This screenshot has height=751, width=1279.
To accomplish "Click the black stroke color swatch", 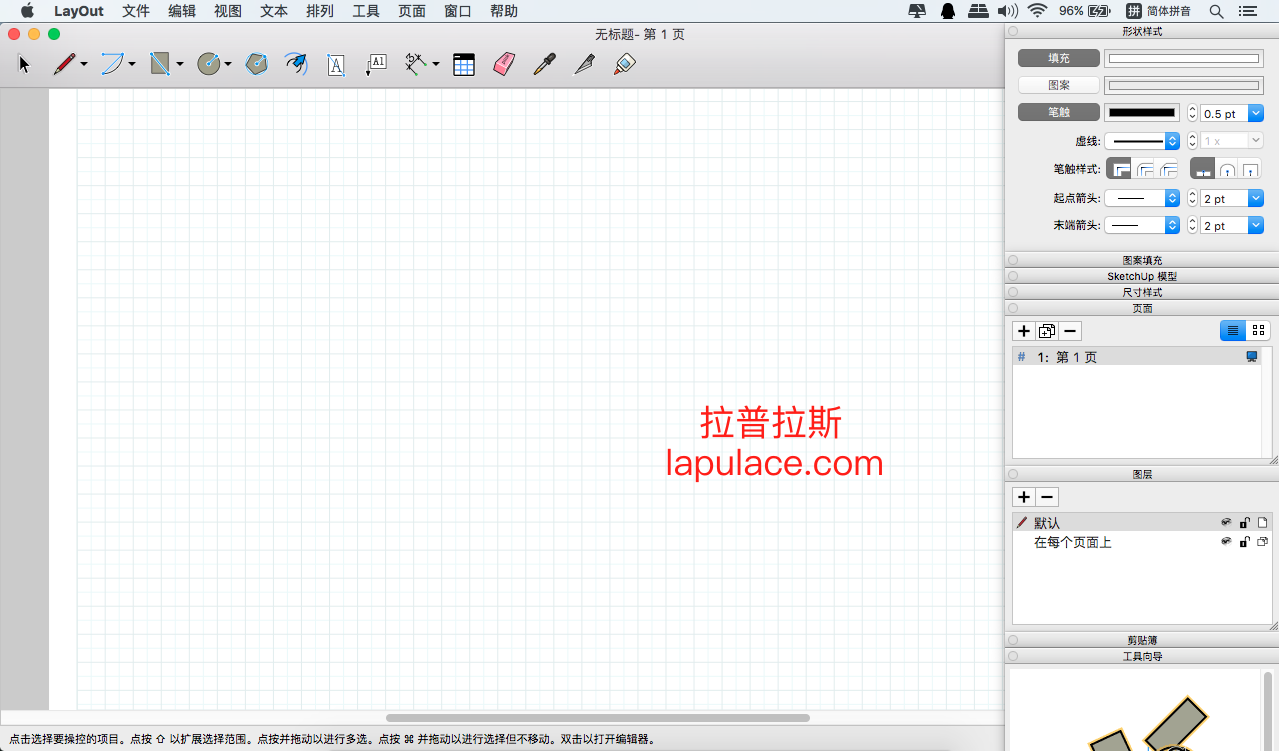I will pos(1142,113).
